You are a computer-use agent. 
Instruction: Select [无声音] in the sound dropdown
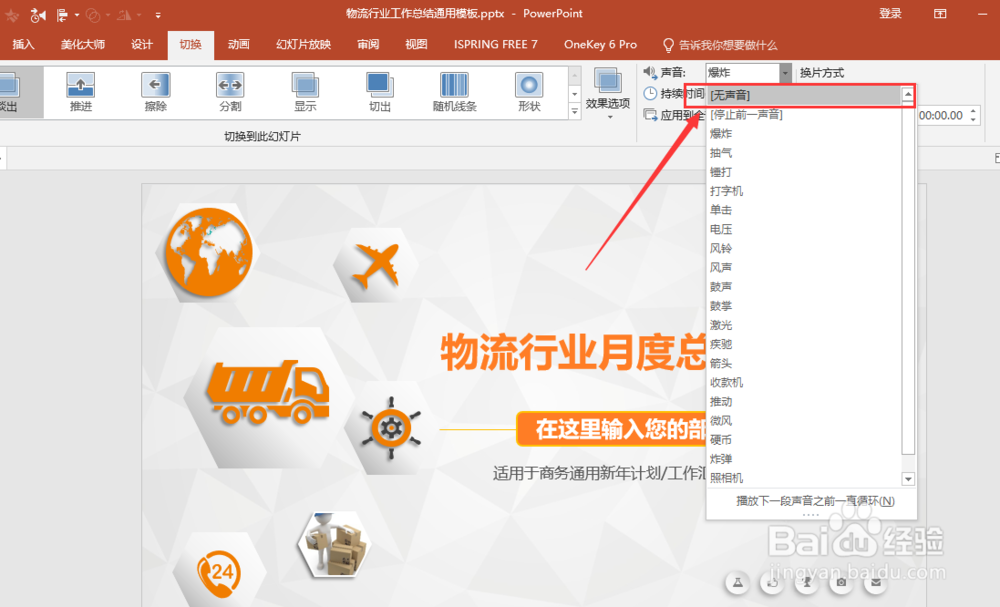(x=790, y=94)
